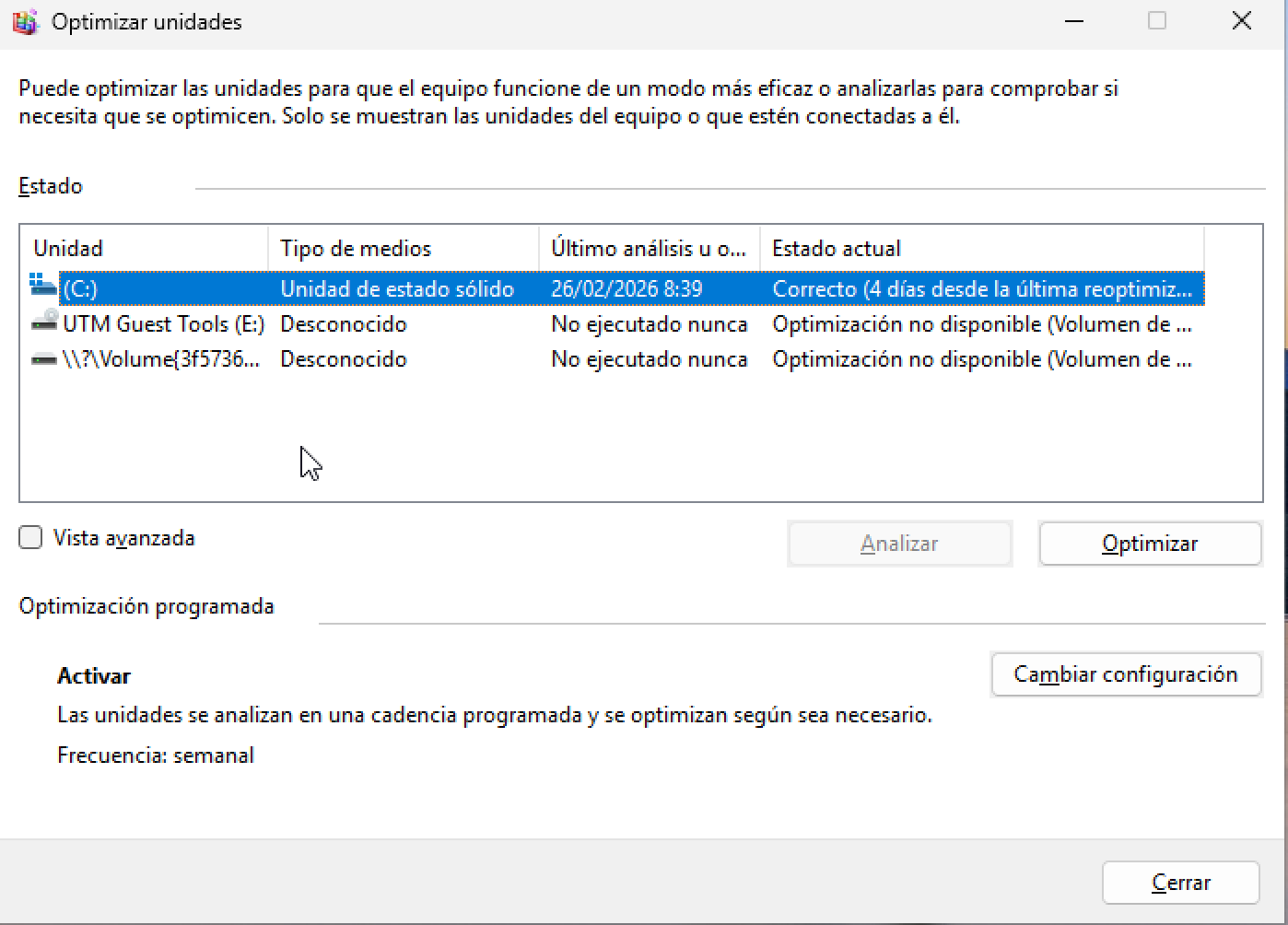The width and height of the screenshot is (1288, 925).
Task: Sort by the Unidad column header
Action: (x=144, y=248)
